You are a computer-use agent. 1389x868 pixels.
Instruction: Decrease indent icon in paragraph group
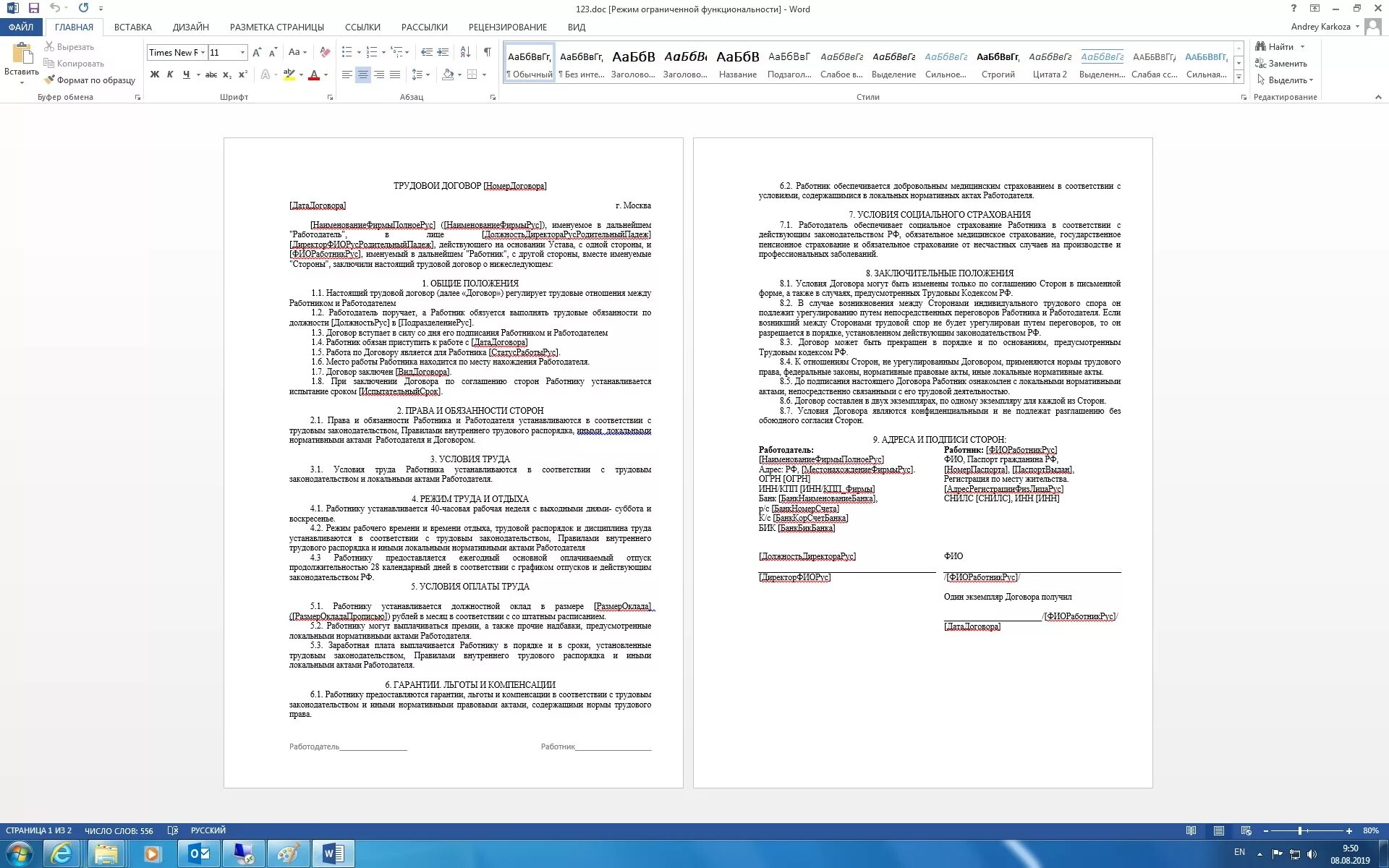tap(426, 52)
